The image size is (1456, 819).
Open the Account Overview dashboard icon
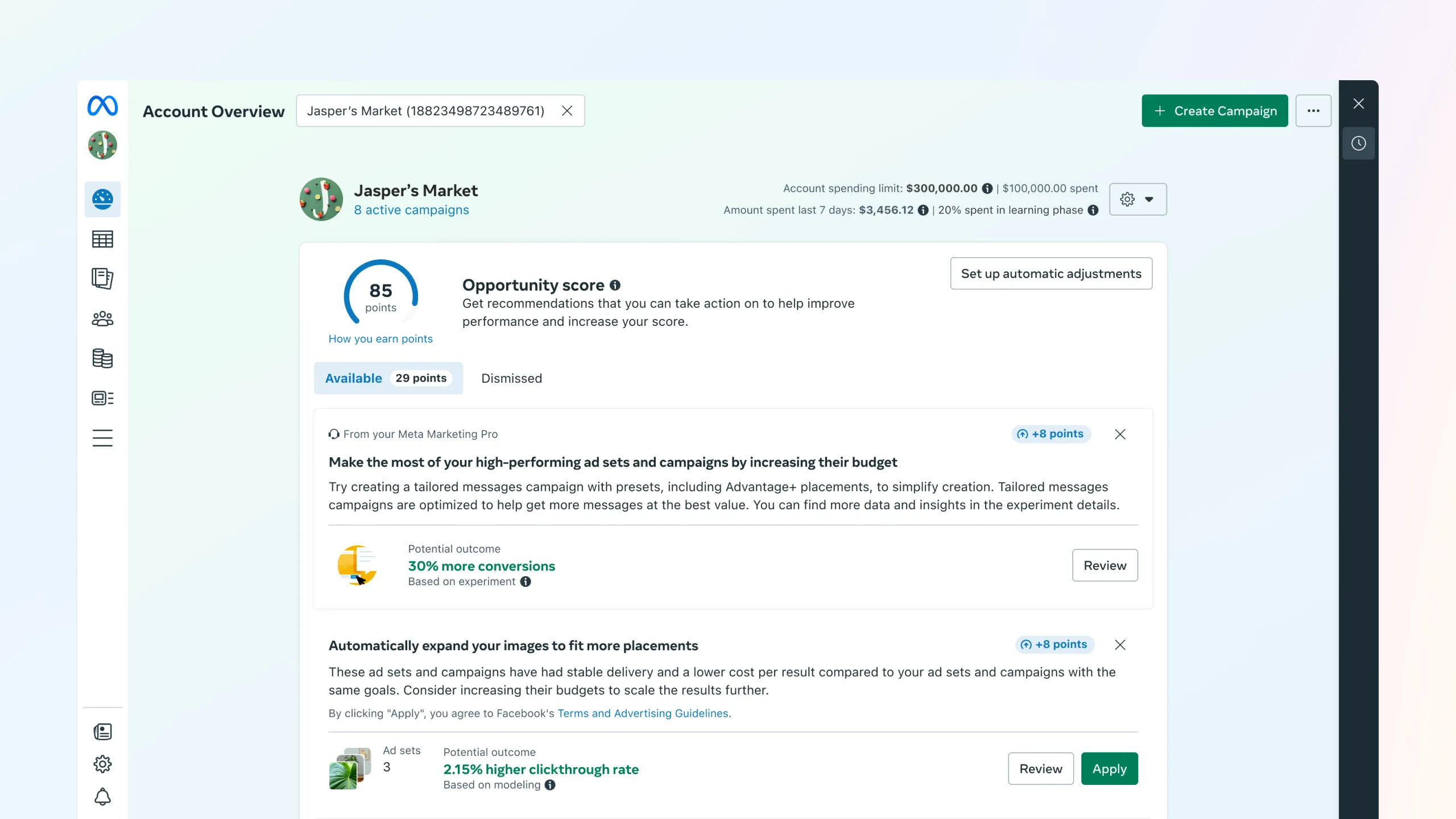tap(102, 199)
